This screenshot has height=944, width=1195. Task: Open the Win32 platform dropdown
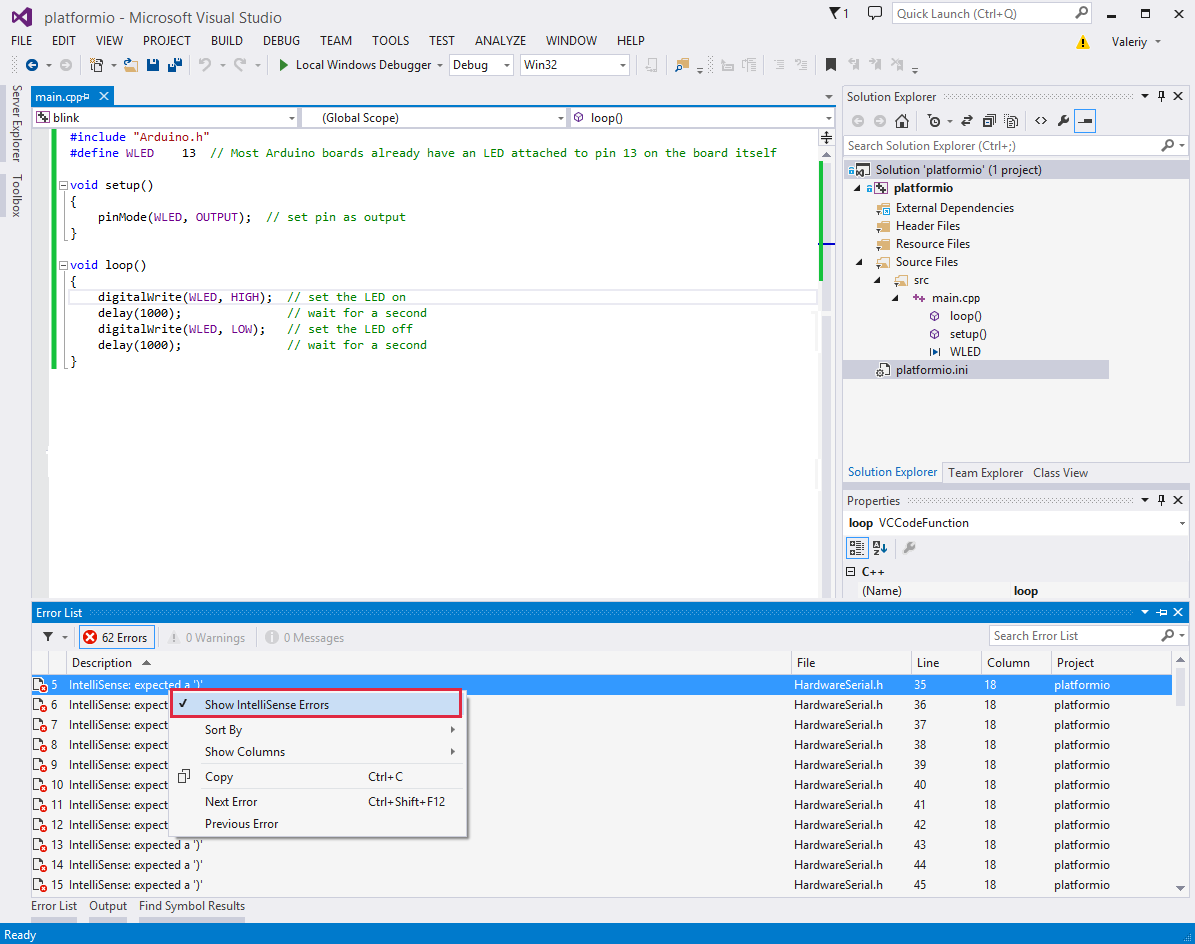(x=575, y=65)
